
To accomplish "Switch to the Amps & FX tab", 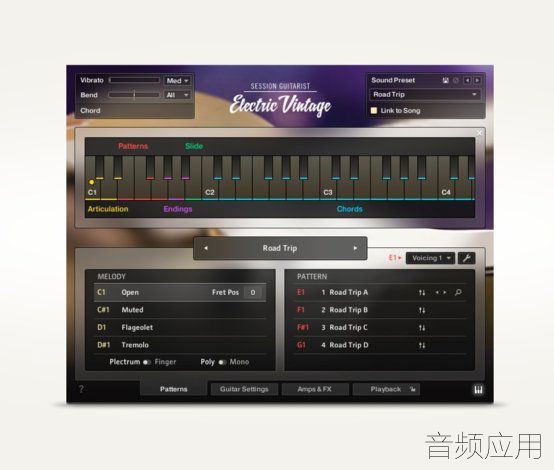I will pos(315,389).
